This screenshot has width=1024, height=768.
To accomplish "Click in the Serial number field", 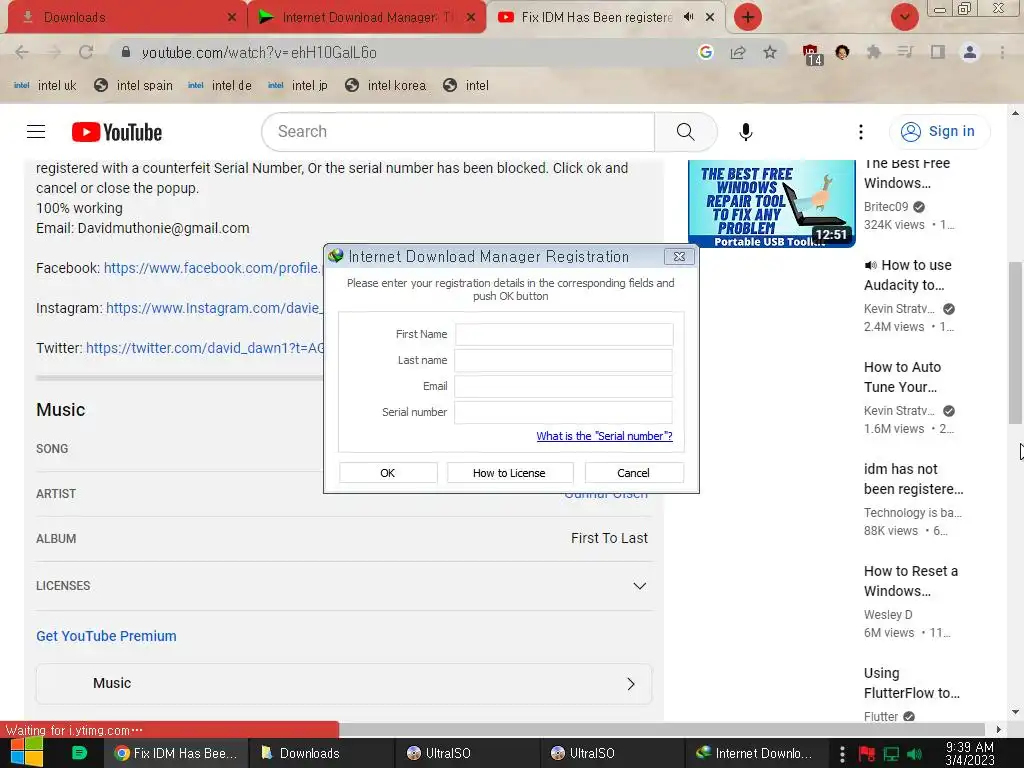I will point(564,413).
